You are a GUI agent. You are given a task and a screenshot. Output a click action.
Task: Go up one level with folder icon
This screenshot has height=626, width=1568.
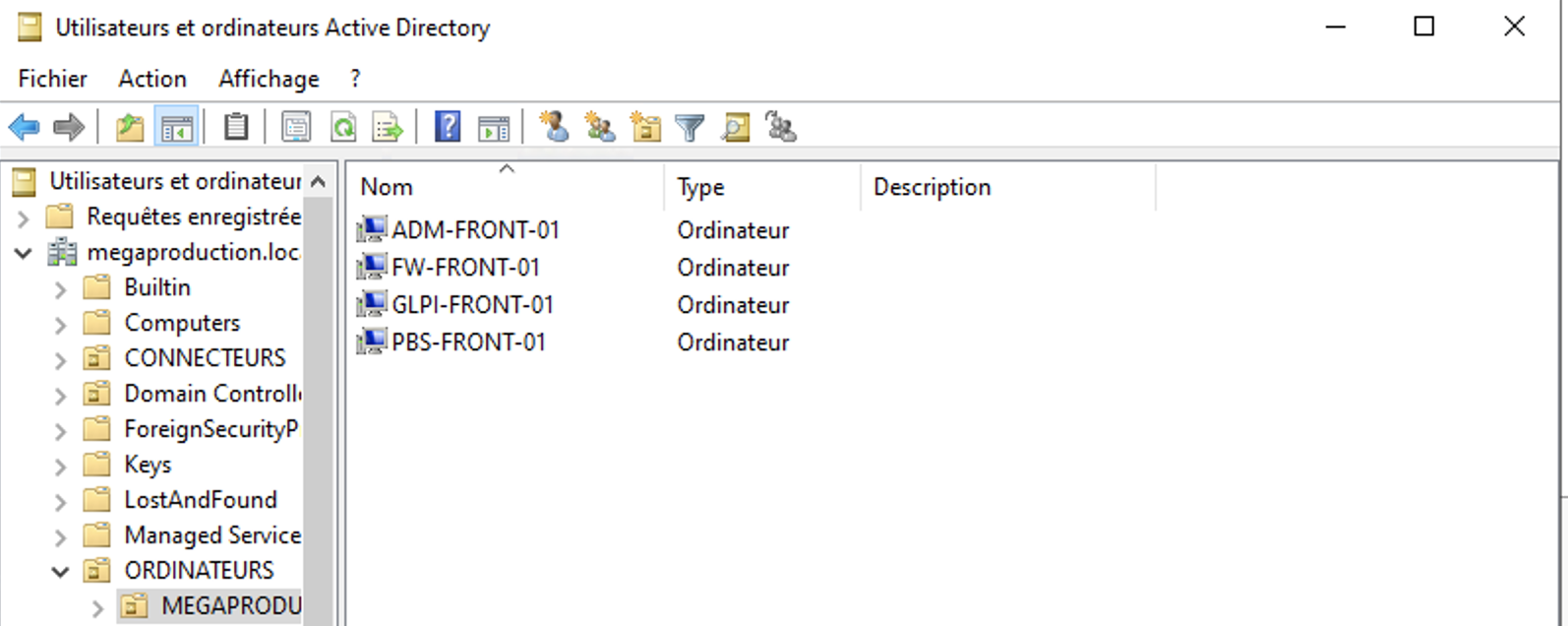click(130, 127)
